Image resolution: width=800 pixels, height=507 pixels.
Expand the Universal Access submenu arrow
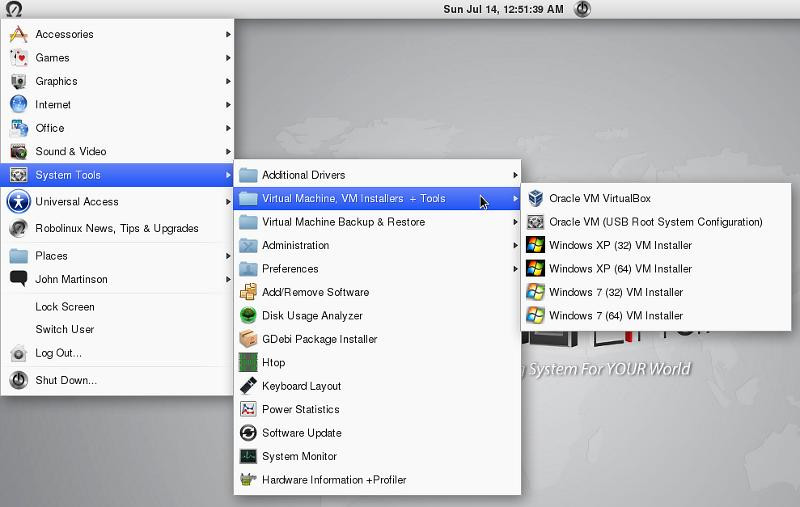pyautogui.click(x=228, y=201)
